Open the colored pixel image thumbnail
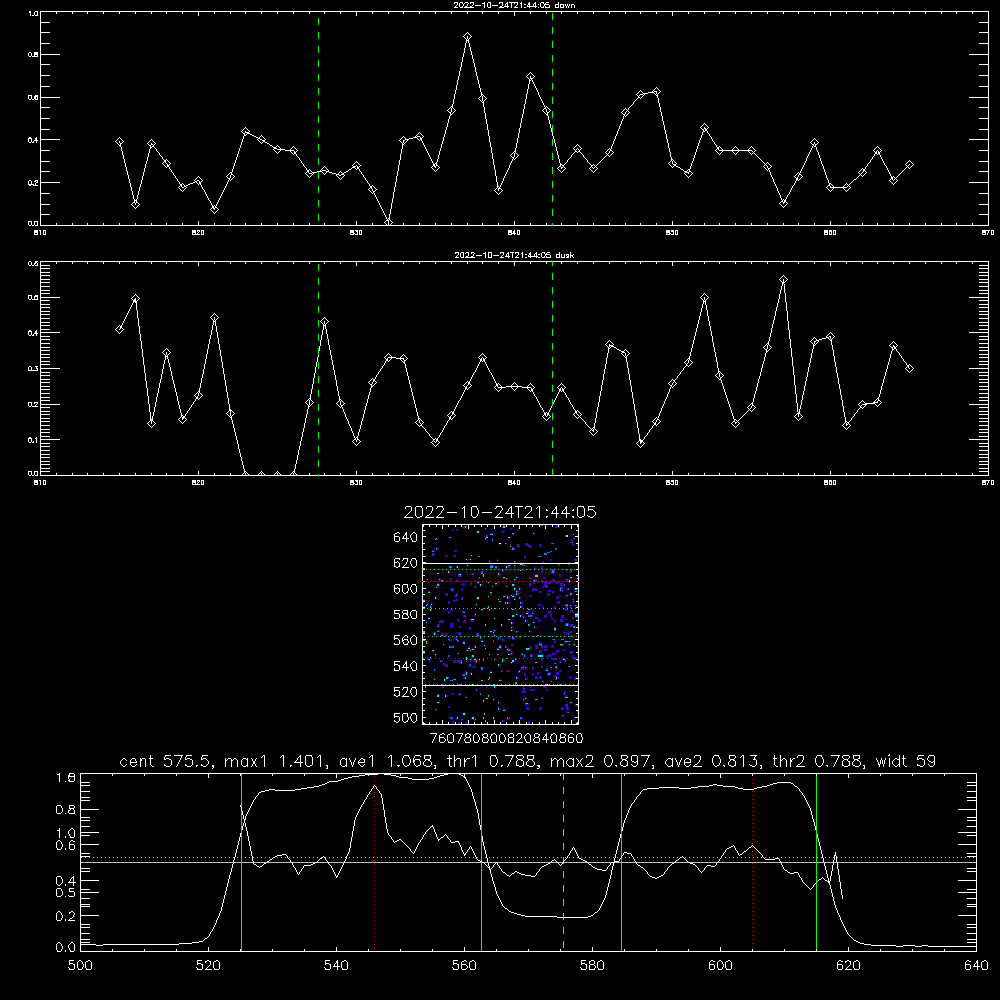Viewport: 1000px width, 1000px height. click(501, 624)
